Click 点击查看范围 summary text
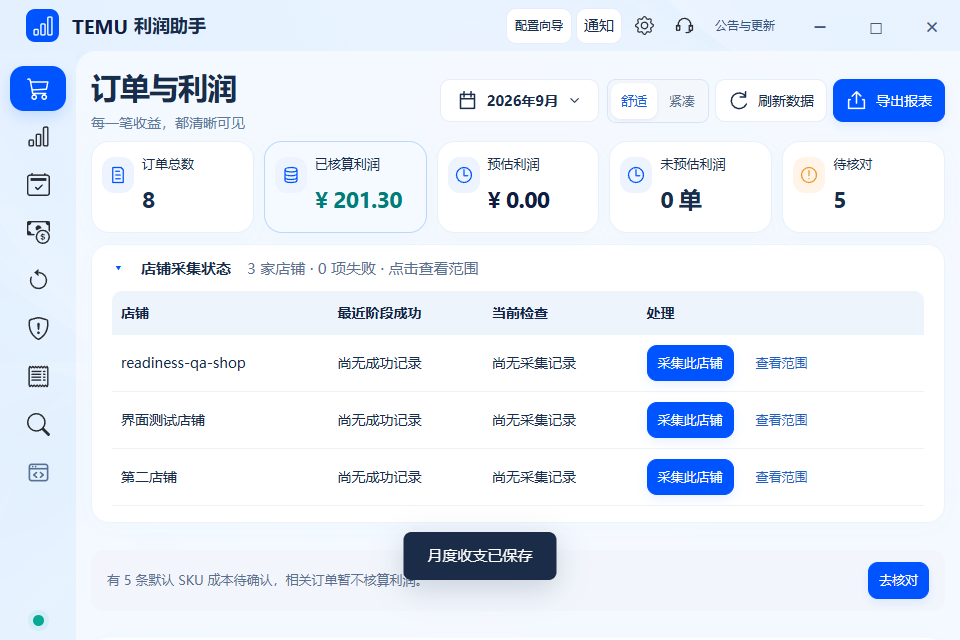Viewport: 960px width, 640px height. (433, 269)
